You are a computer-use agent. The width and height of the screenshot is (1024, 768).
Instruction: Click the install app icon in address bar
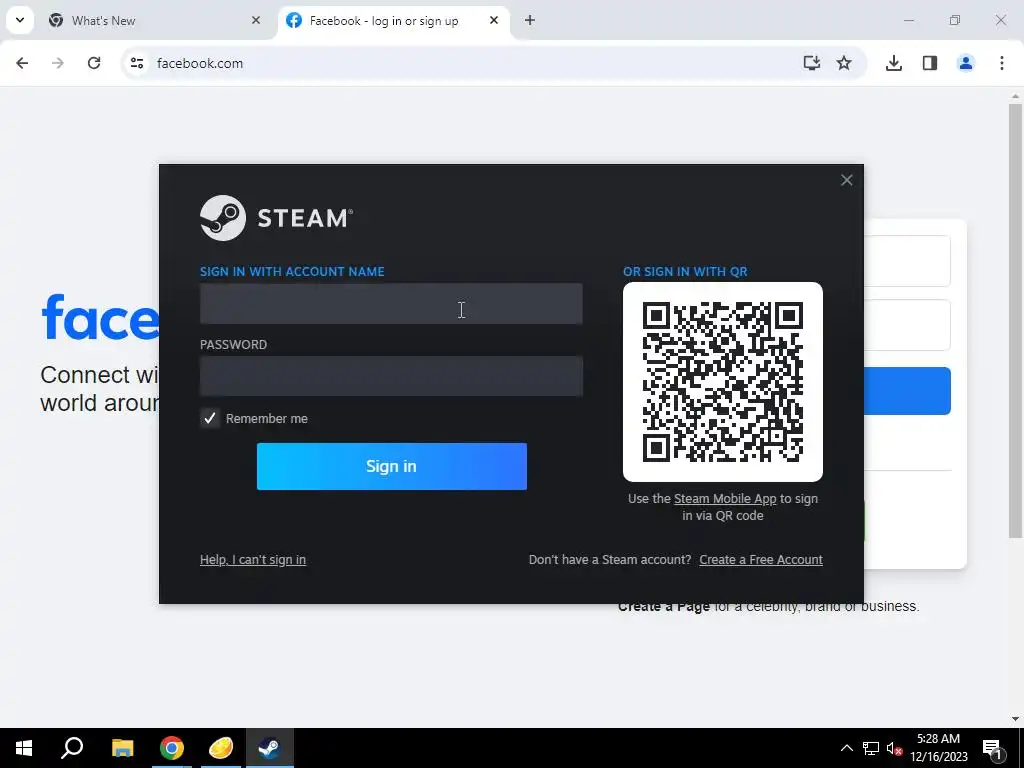click(812, 63)
